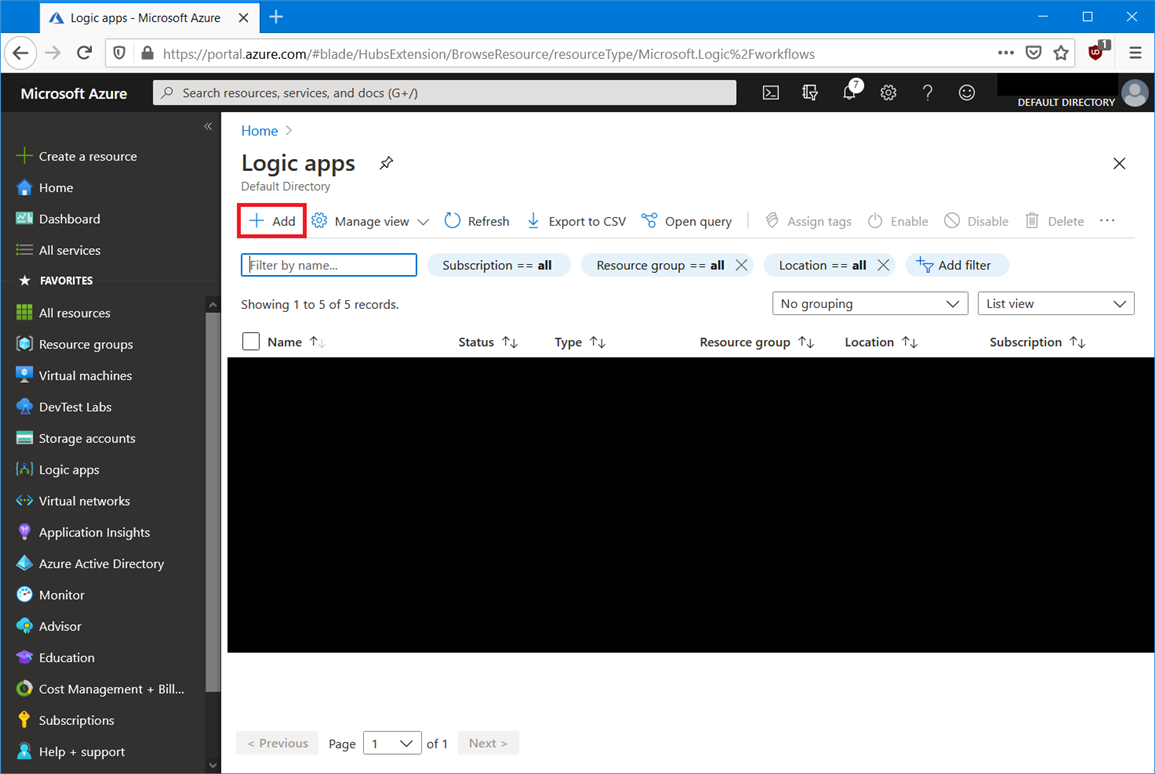Click the Delete command
This screenshot has width=1155, height=774.
click(x=1054, y=221)
